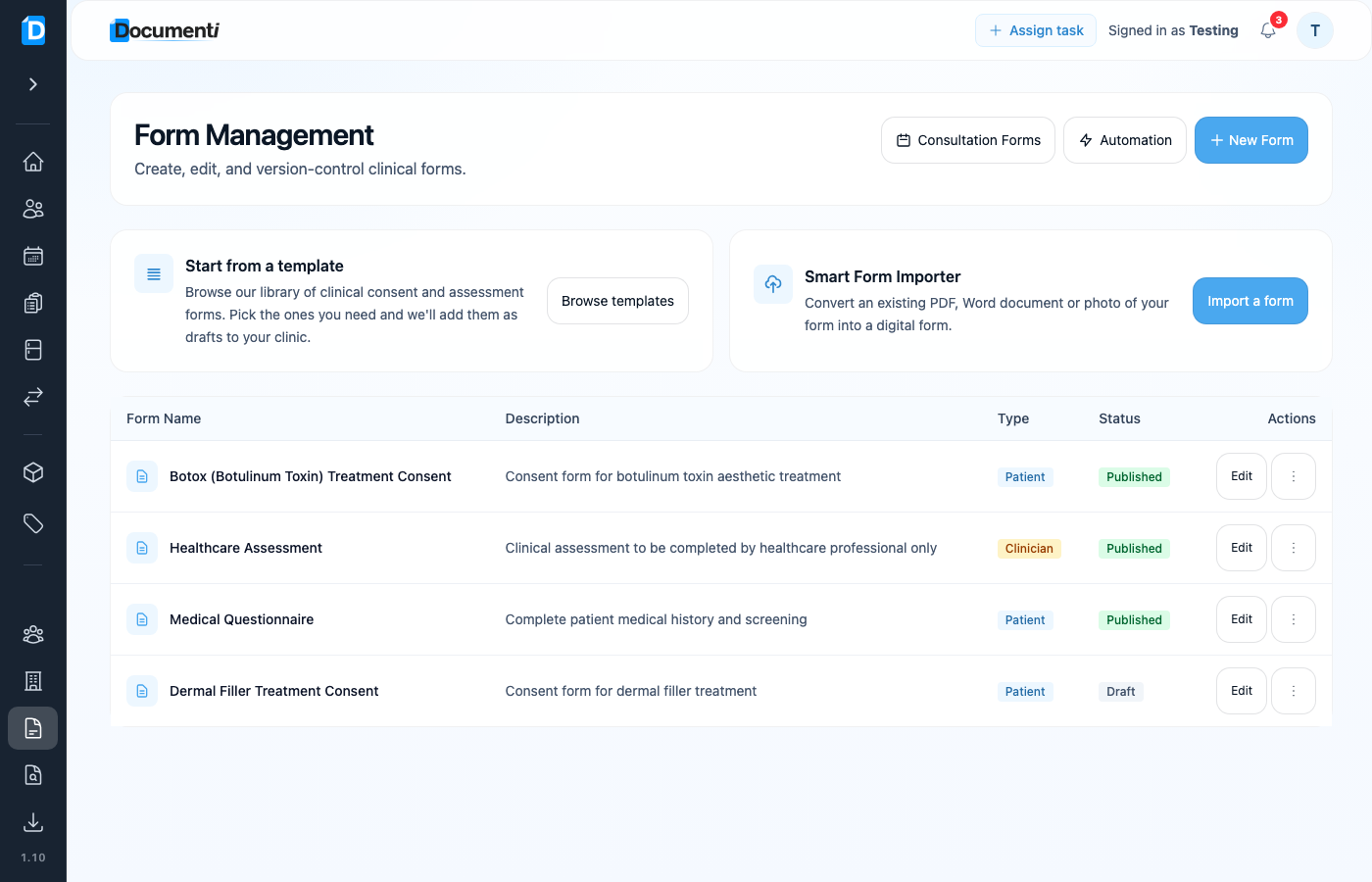Open the document search icon in the sidebar
Screen dimensions: 1372x882
33,775
